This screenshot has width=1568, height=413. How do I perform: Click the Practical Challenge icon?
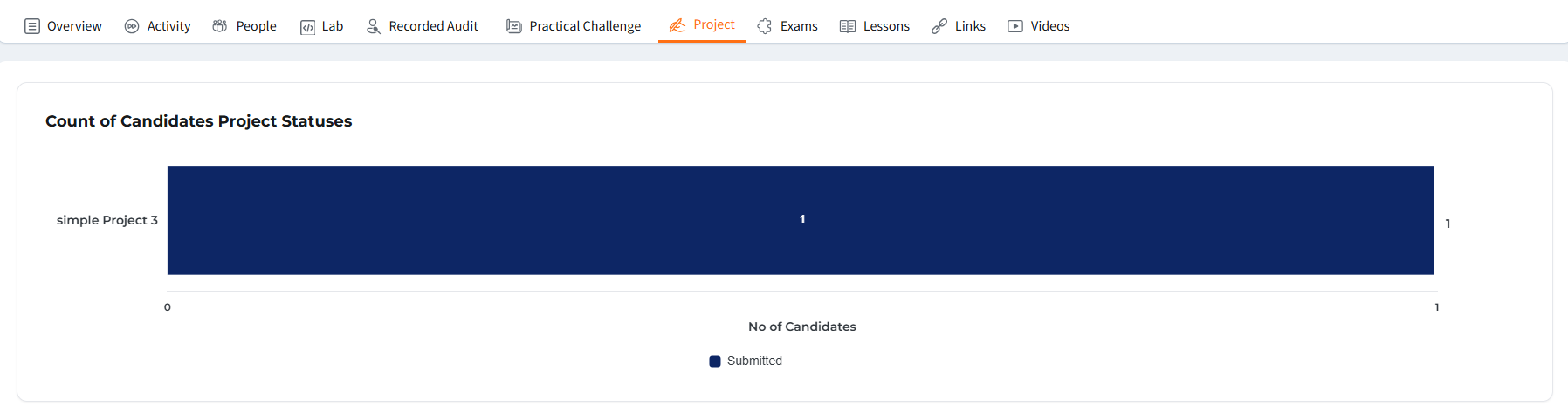tap(514, 26)
